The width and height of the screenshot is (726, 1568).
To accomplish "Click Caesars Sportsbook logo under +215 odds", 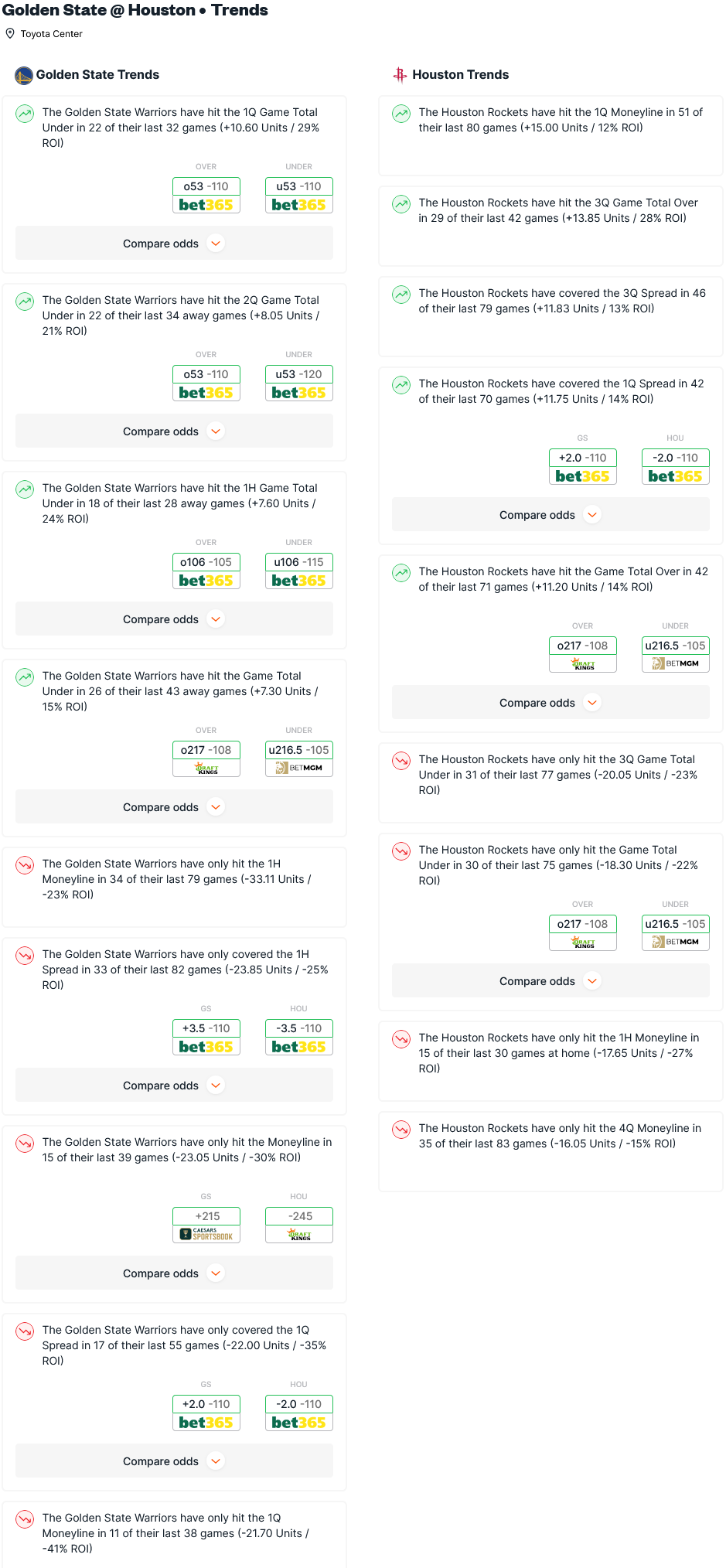I will 206,1234.
